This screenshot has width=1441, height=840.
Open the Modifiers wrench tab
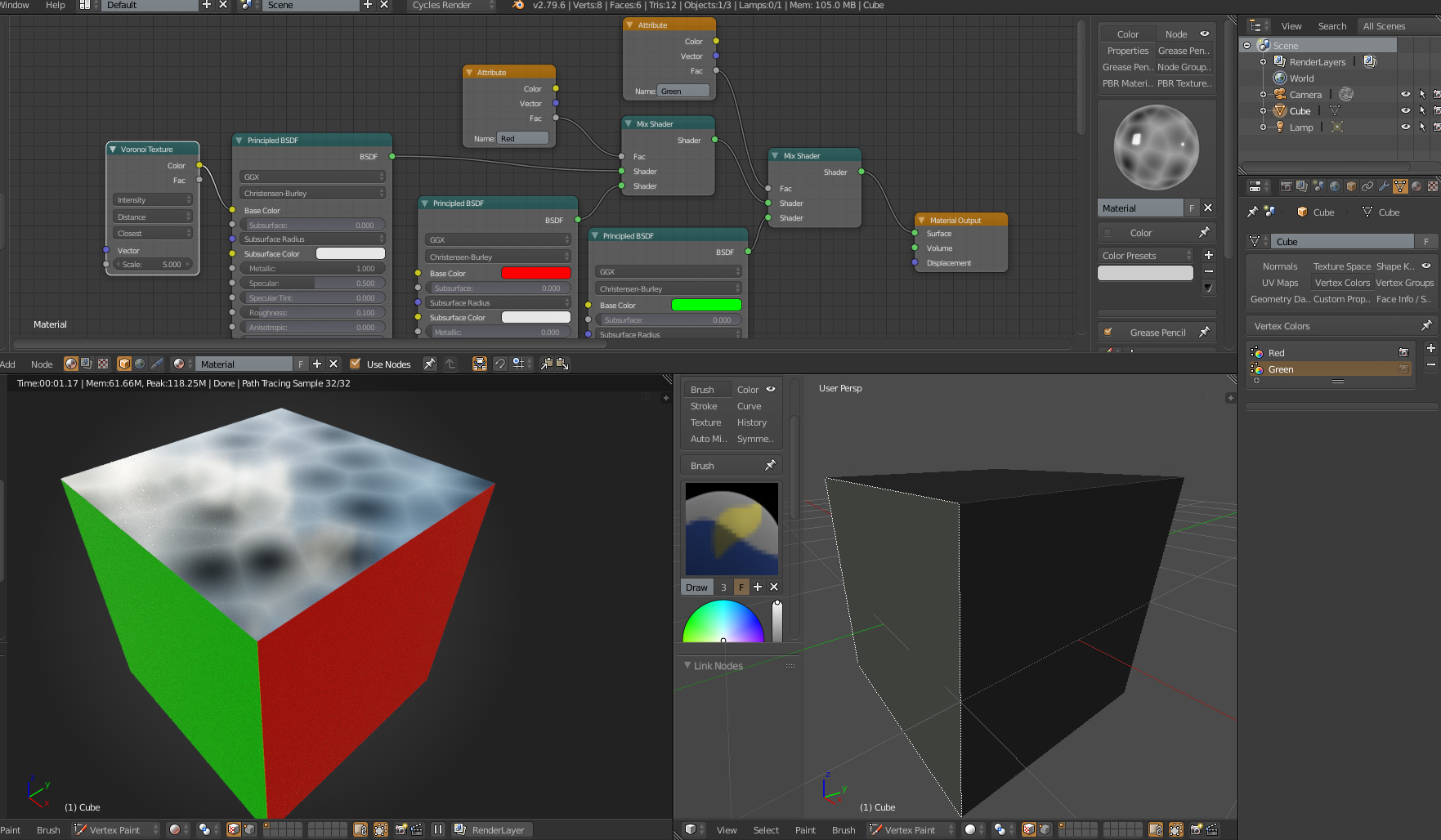1384,186
